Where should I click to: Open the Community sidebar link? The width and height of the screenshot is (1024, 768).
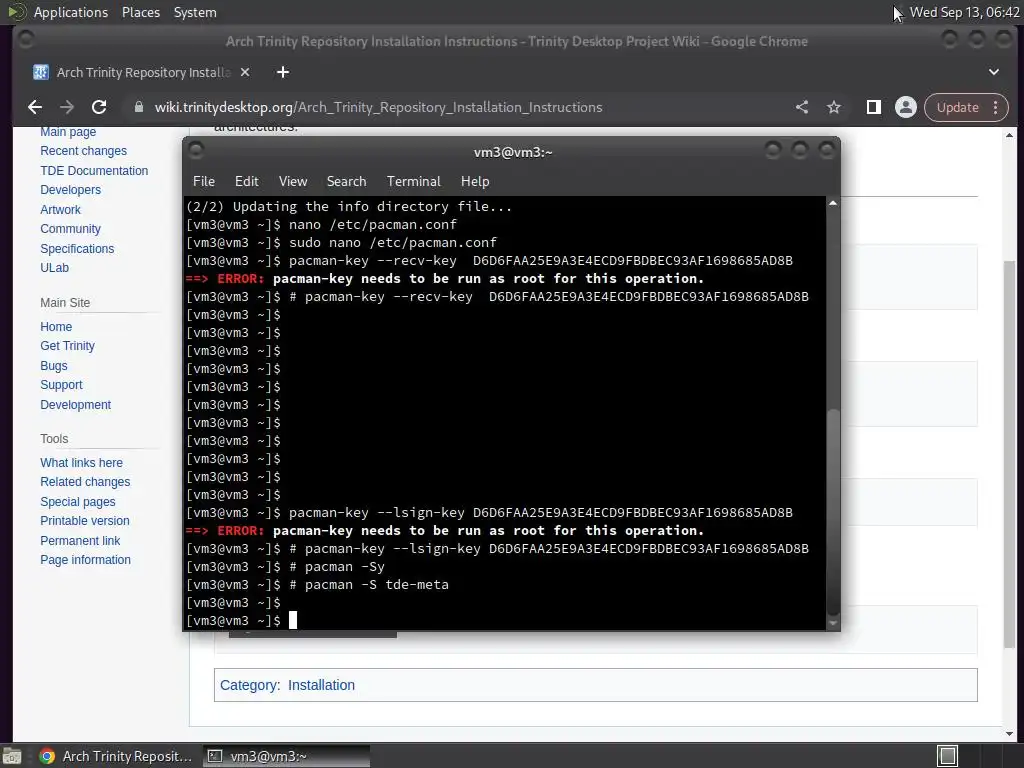tap(71, 229)
